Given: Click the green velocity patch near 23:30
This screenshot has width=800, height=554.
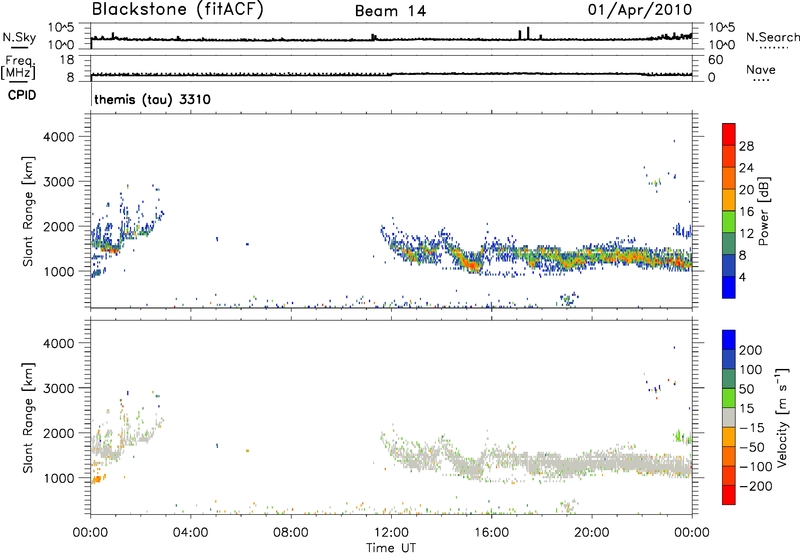Looking at the screenshot, I should pos(681,437).
